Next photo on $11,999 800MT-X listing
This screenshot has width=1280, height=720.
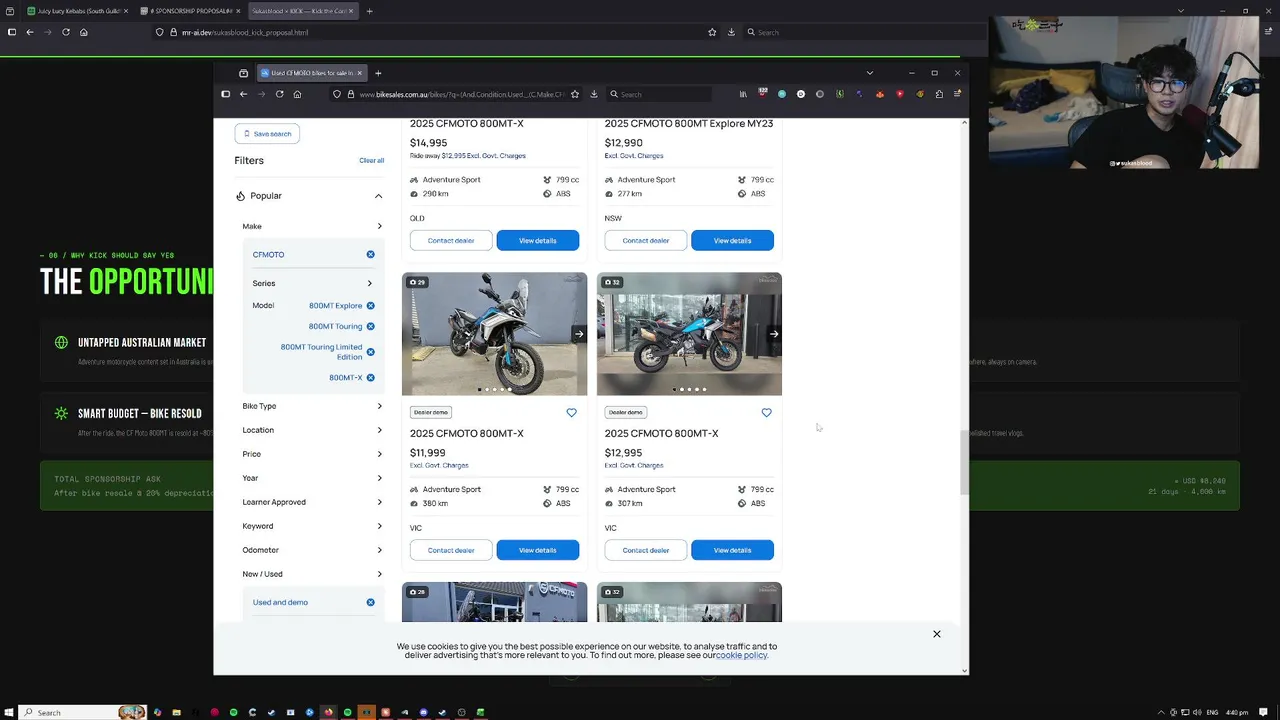pyautogui.click(x=578, y=334)
